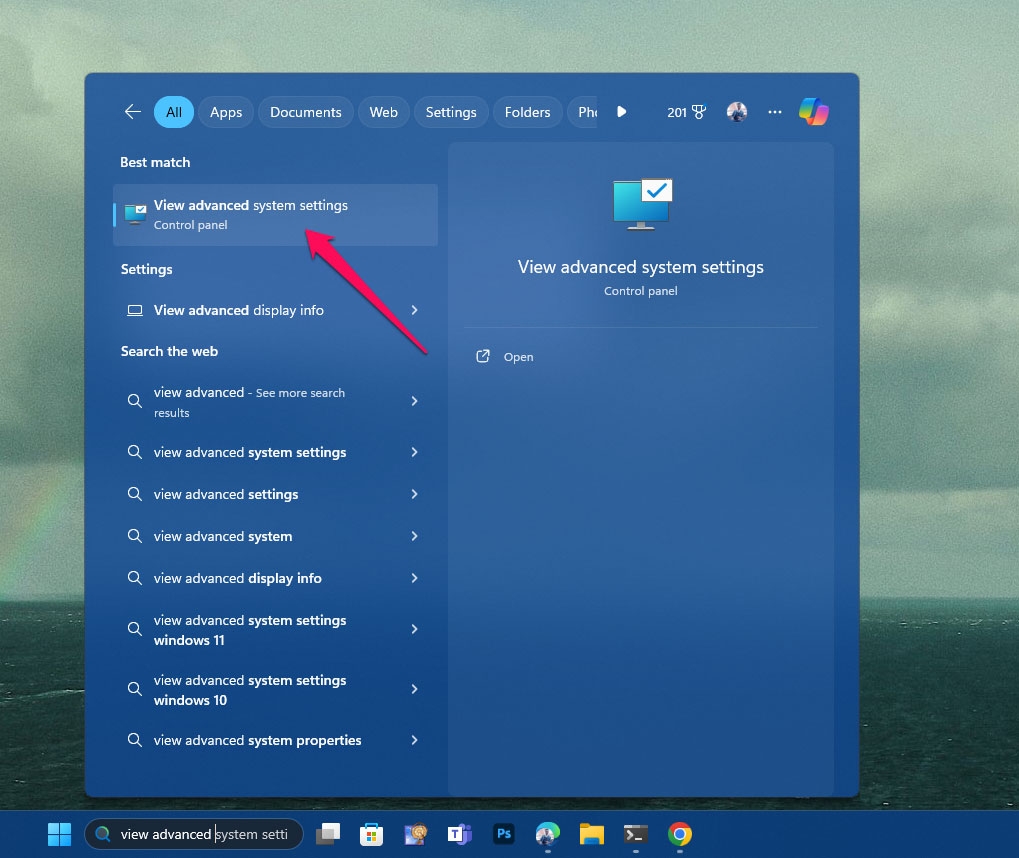1019x858 pixels.
Task: Click into the taskbar search box
Action: tap(194, 834)
